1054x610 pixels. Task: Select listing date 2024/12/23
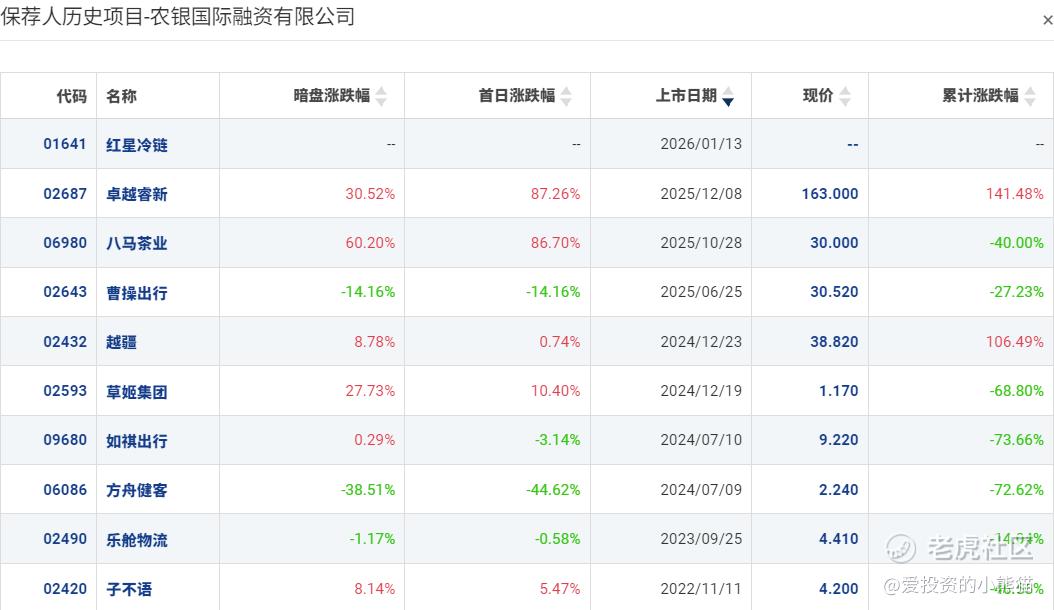701,342
